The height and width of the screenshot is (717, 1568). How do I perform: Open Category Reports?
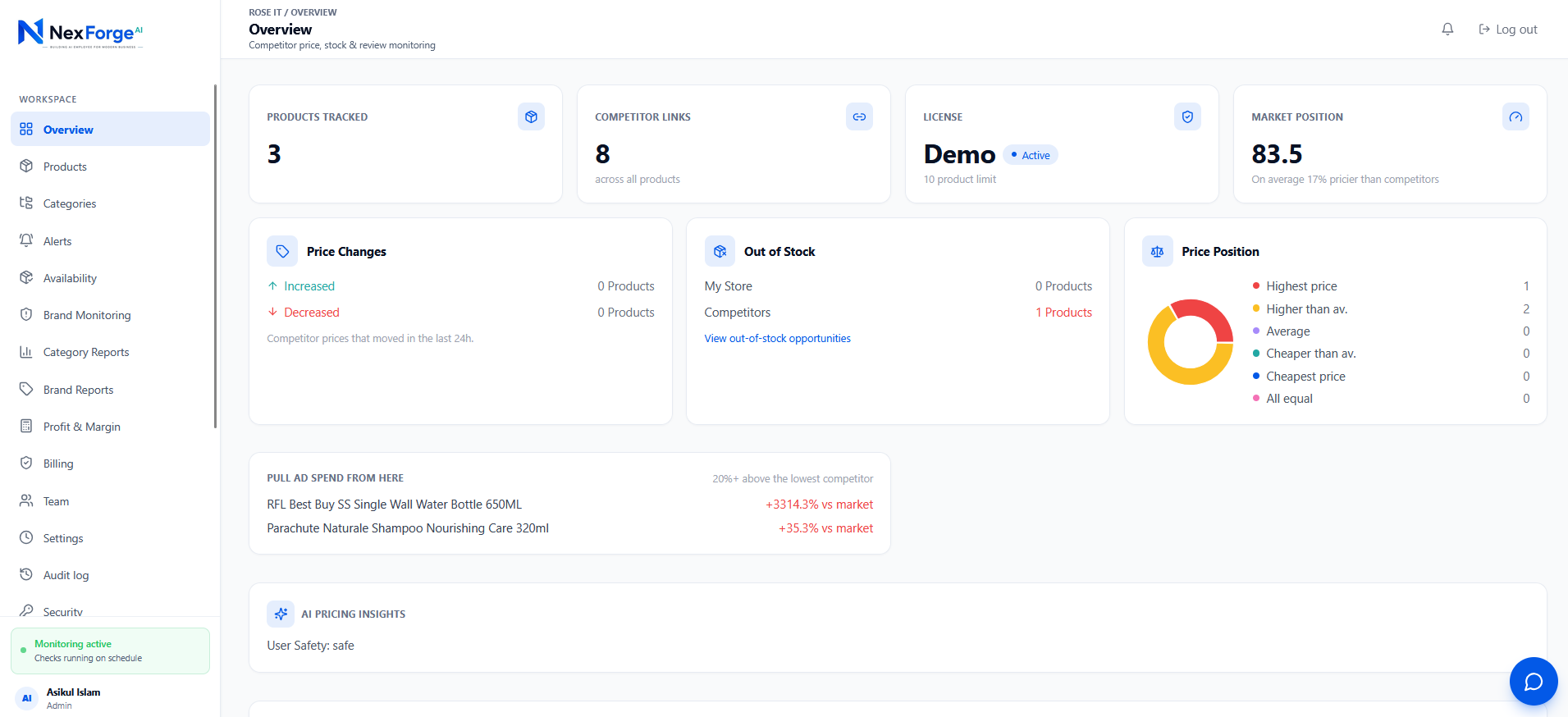(x=110, y=352)
